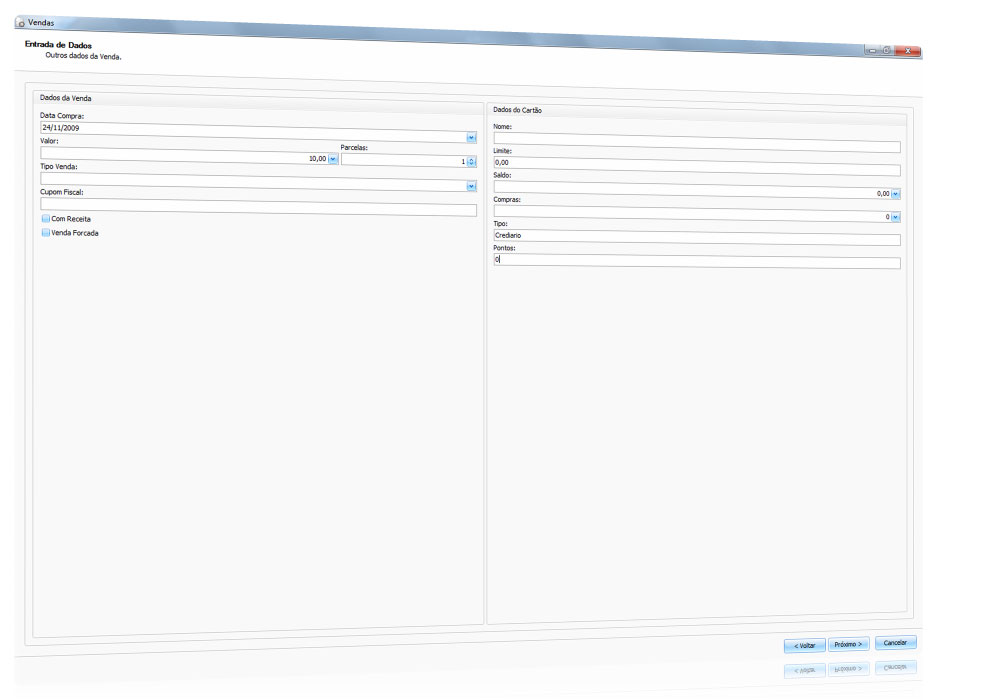Minimize the Vendas window
This screenshot has width=982, height=700.
point(872,50)
